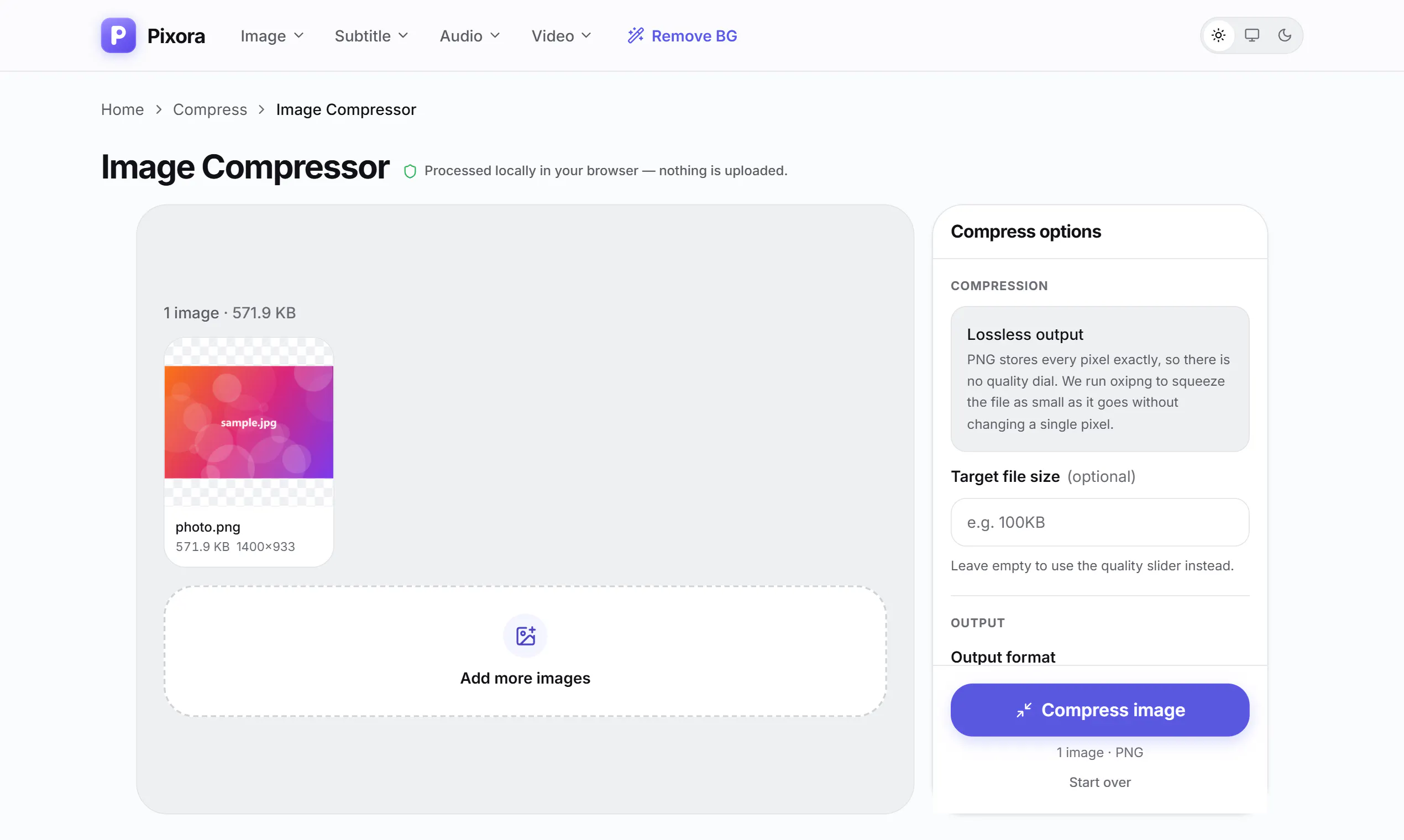Image resolution: width=1404 pixels, height=840 pixels.
Task: Switch to light theme sun icon
Action: tap(1219, 35)
